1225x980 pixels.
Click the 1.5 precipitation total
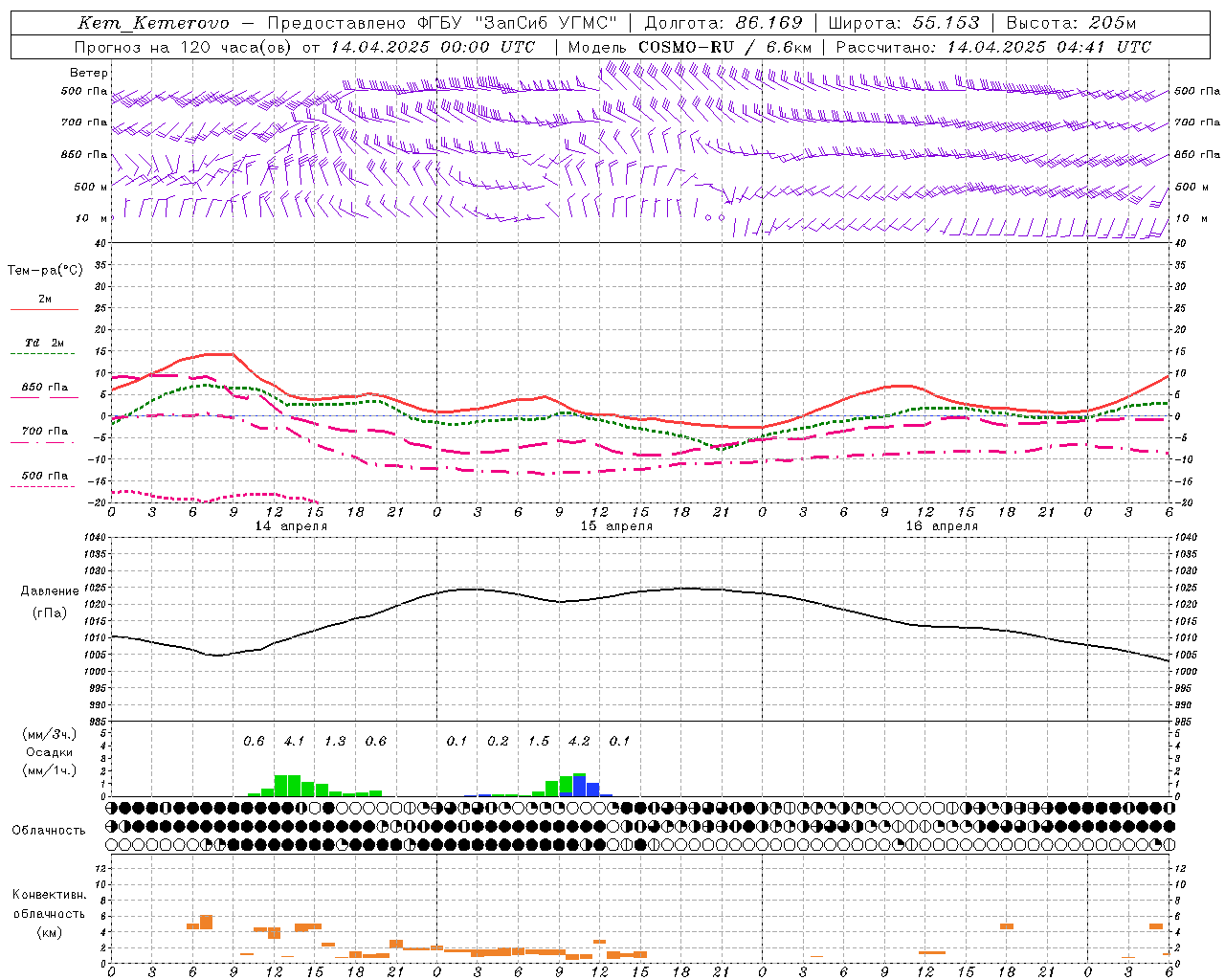pyautogui.click(x=539, y=742)
